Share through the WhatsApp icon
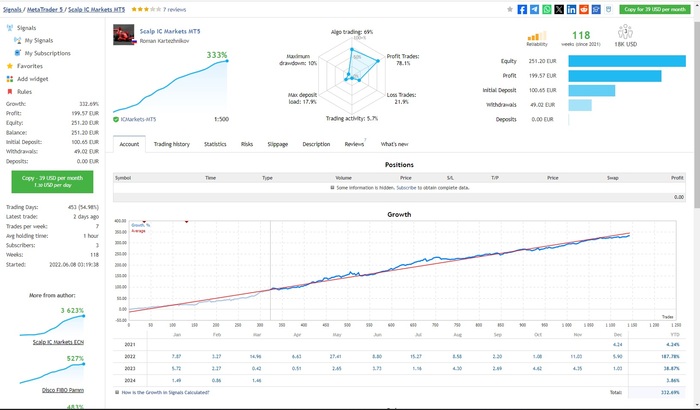700x410 pixels. (x=547, y=9)
